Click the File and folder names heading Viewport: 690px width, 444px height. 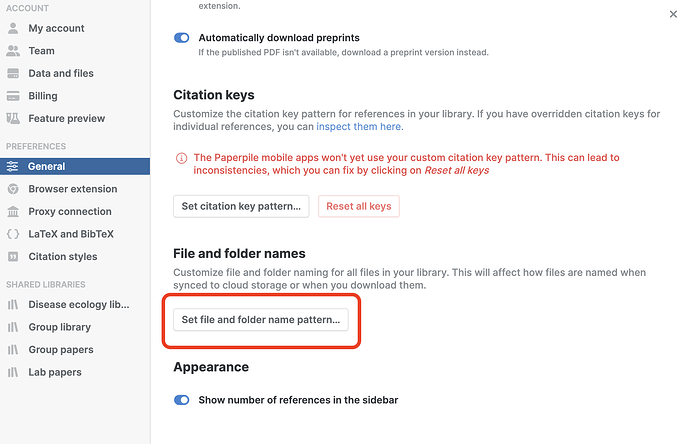pos(239,253)
